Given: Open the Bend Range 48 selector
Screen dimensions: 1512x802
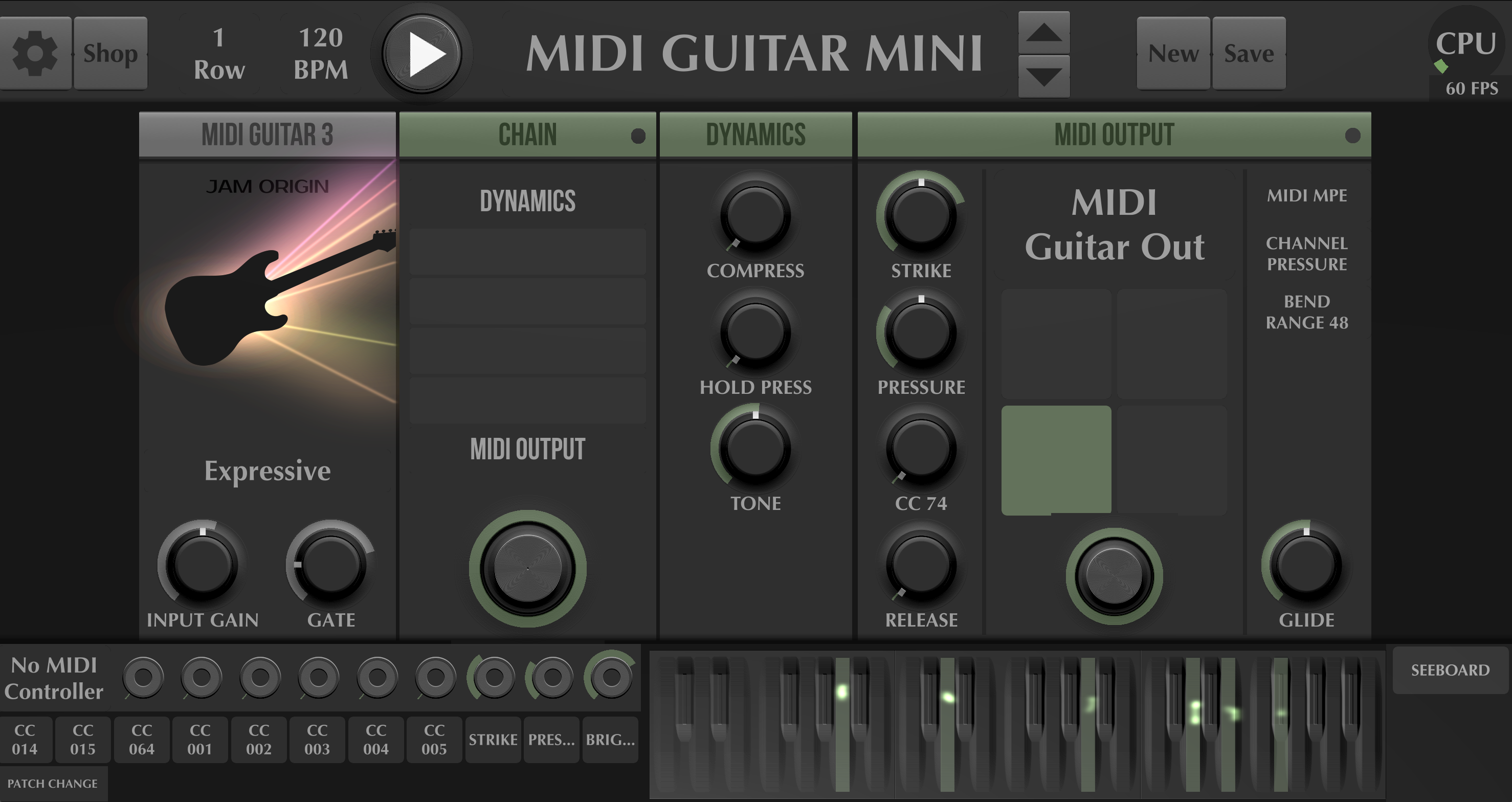Looking at the screenshot, I should click(1306, 312).
